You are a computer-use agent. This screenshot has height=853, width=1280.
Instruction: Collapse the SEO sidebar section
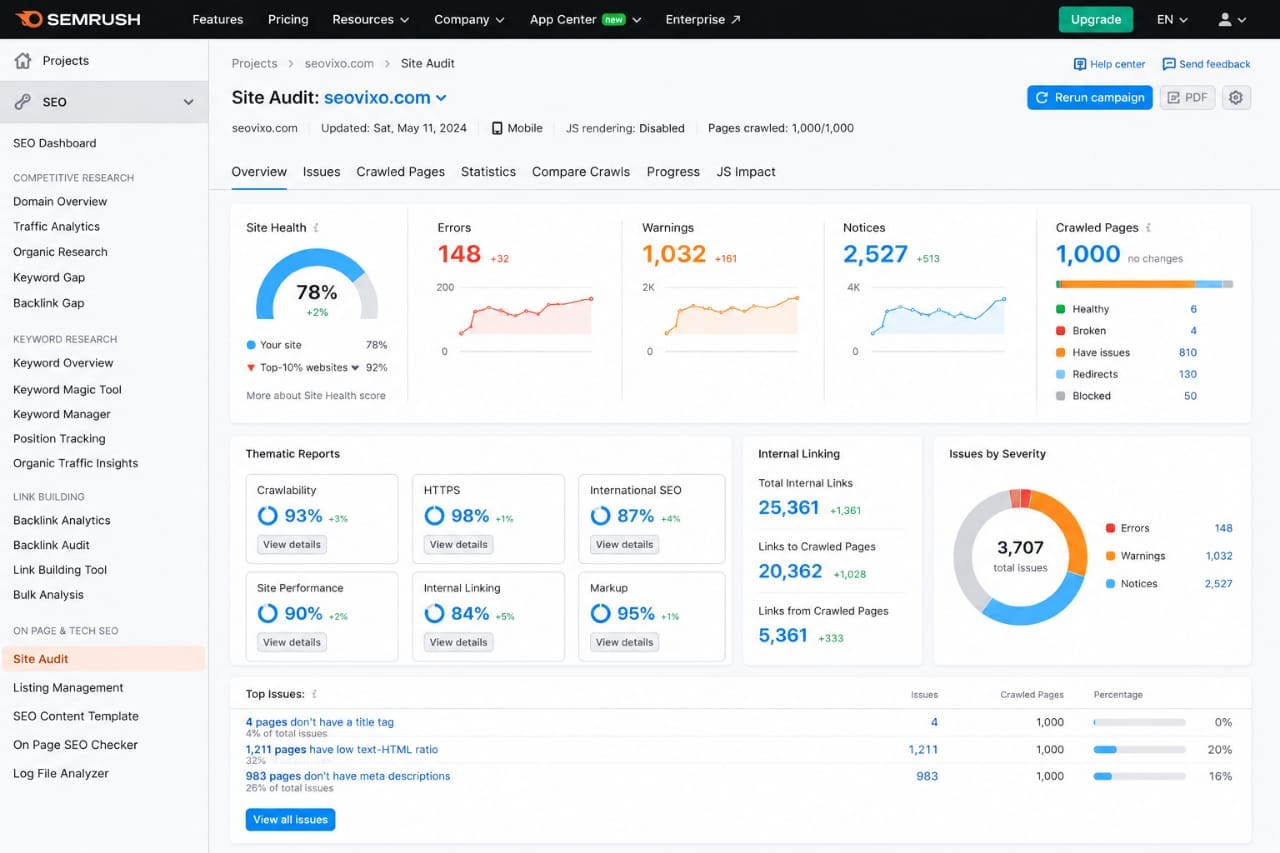188,102
